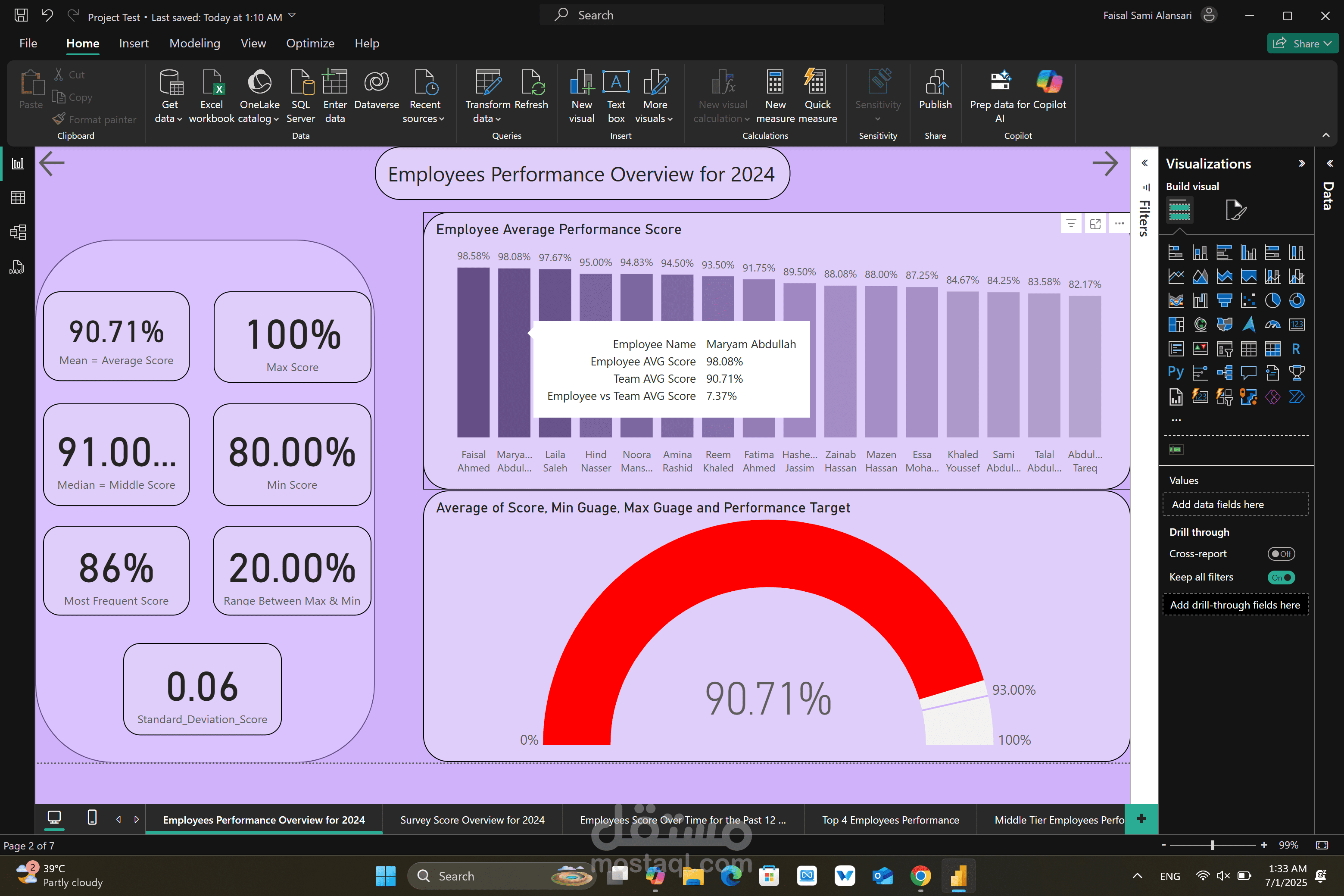Viewport: 1344px width, 896px height.
Task: Open the Model view in left sidebar
Action: [18, 232]
